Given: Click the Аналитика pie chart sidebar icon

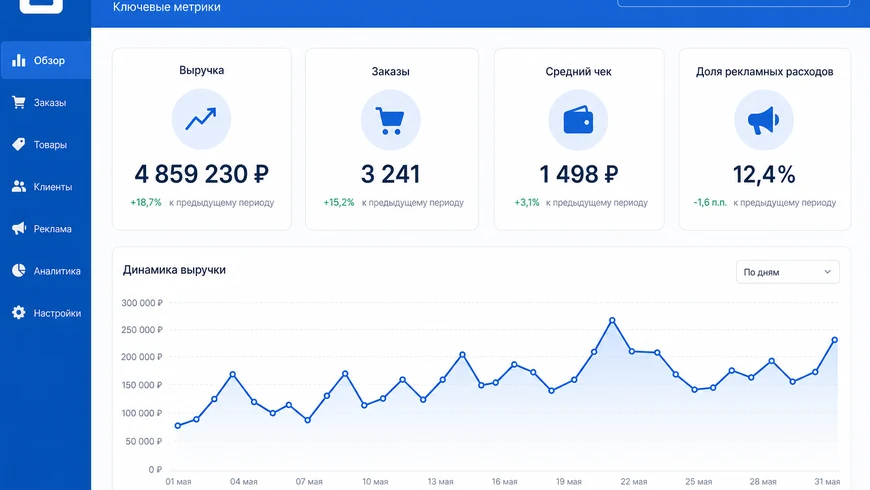Looking at the screenshot, I should coord(19,270).
